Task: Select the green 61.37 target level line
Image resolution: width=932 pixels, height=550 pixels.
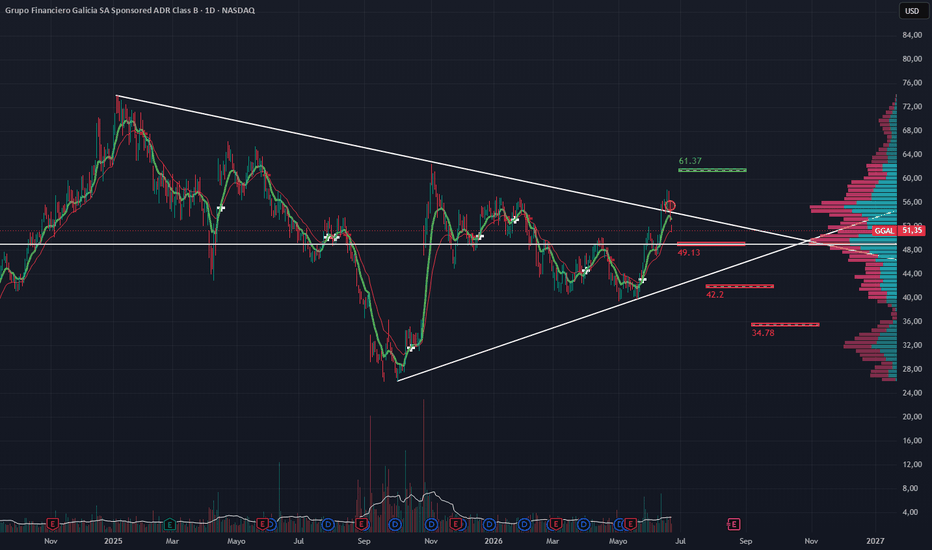Action: click(712, 170)
